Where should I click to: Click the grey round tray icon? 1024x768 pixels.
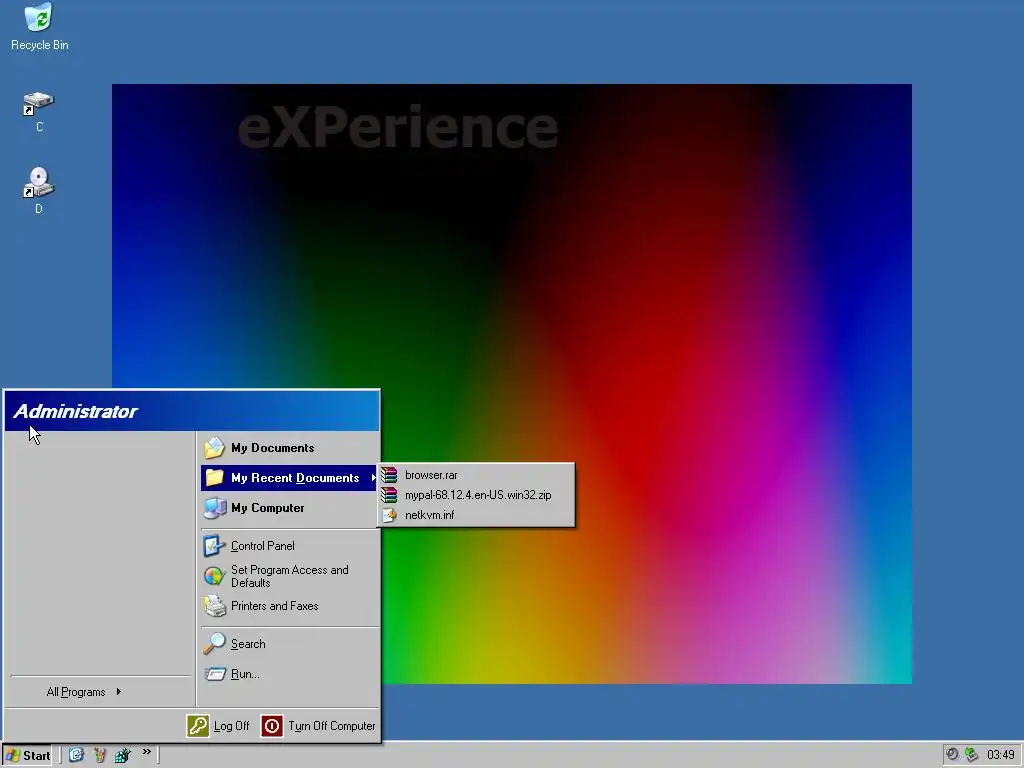point(952,754)
